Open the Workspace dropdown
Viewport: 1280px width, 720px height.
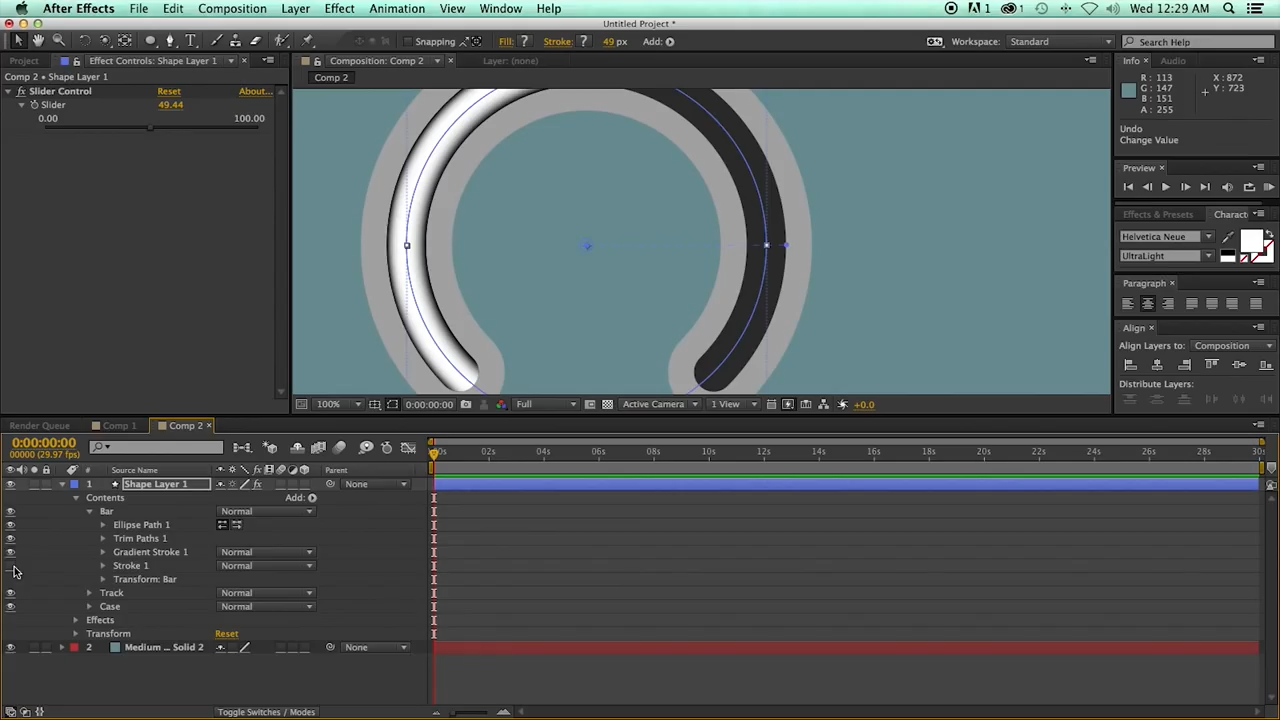tap(1060, 42)
